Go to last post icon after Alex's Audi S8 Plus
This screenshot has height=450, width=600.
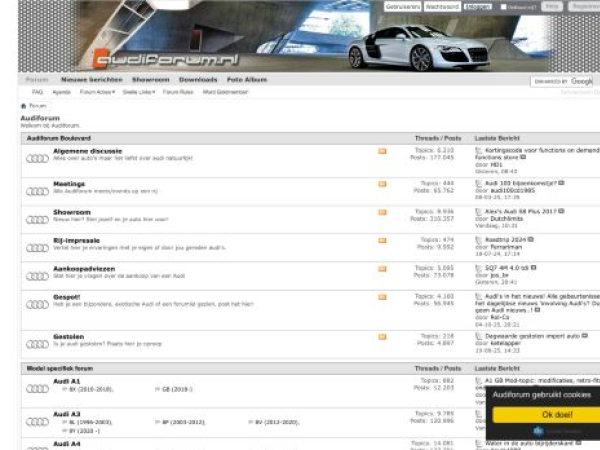[x=561, y=211]
